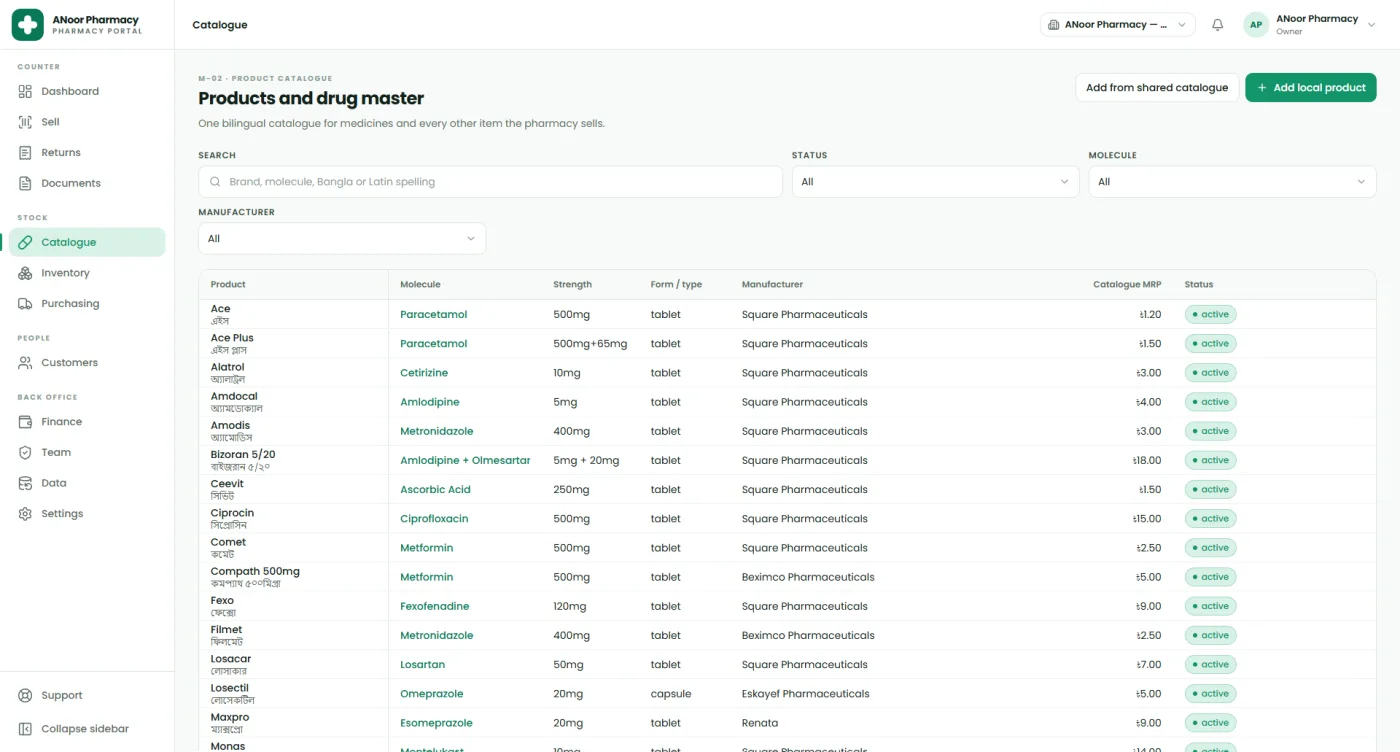1400x752 pixels.
Task: Click the Catalogue pill icon
Action: pyautogui.click(x=26, y=242)
